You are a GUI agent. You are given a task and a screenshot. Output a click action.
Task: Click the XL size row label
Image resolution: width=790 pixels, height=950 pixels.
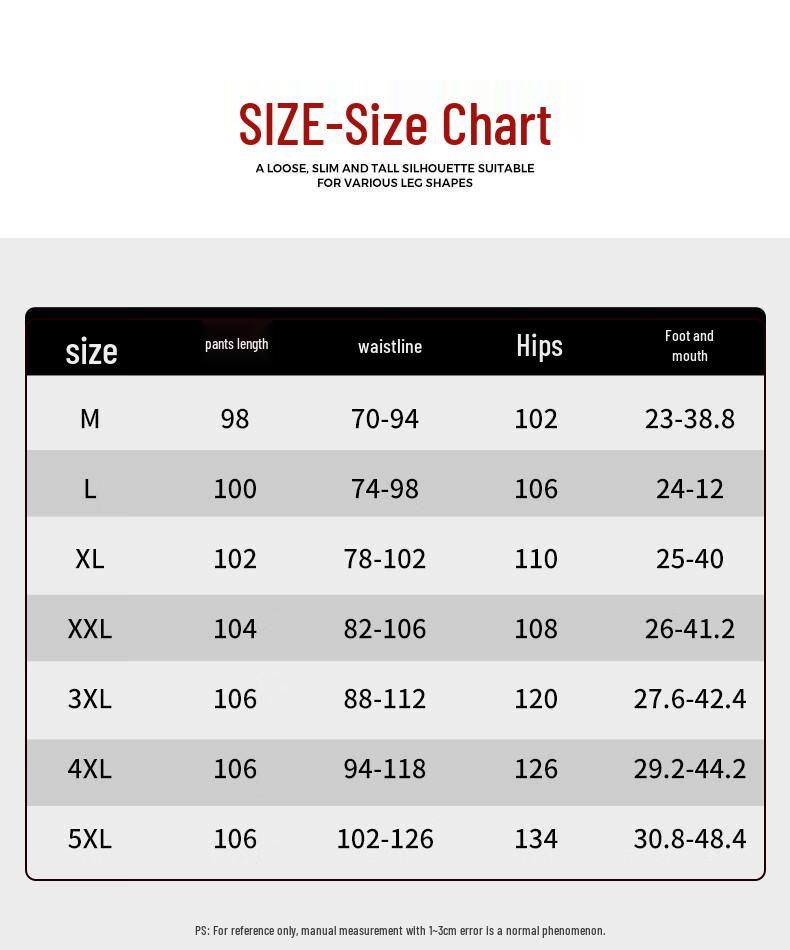tap(90, 558)
